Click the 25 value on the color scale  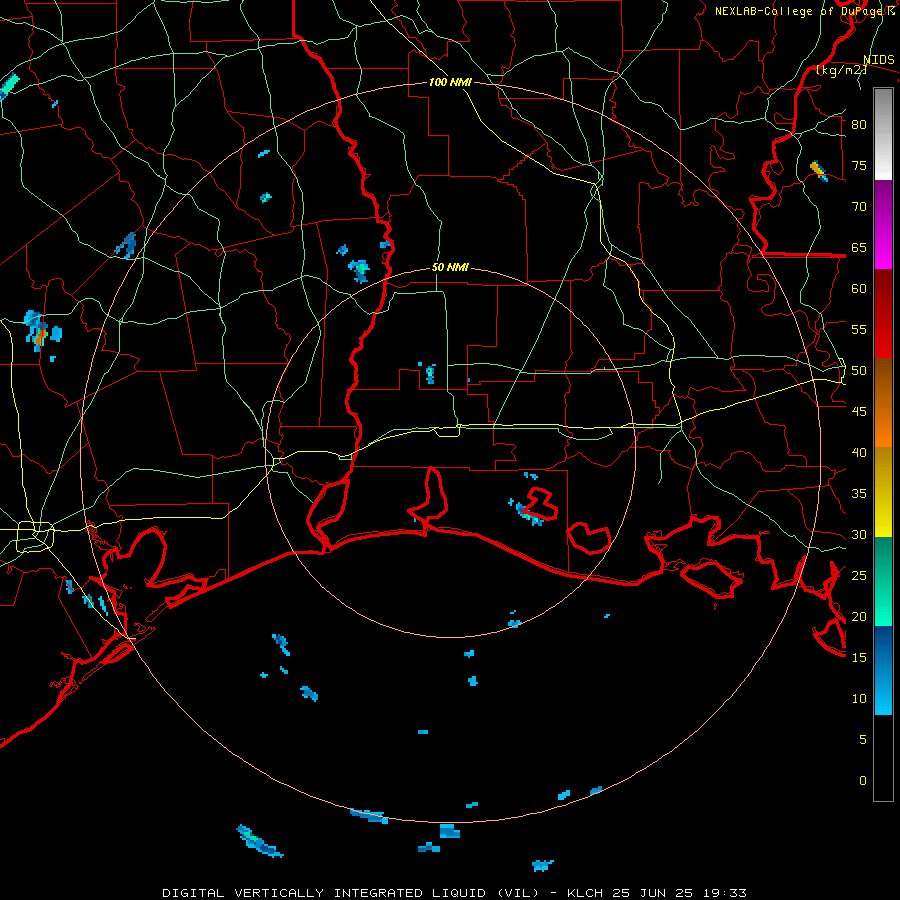click(859, 576)
